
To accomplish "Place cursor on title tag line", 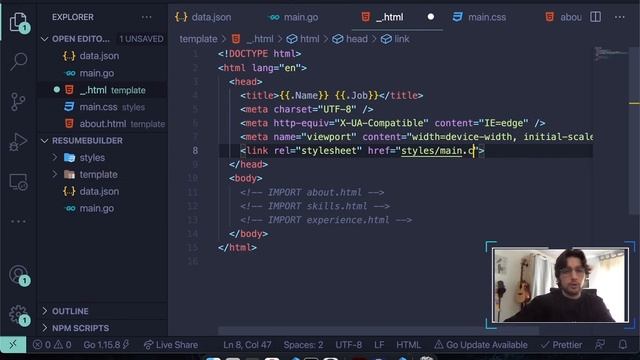I will point(331,96).
